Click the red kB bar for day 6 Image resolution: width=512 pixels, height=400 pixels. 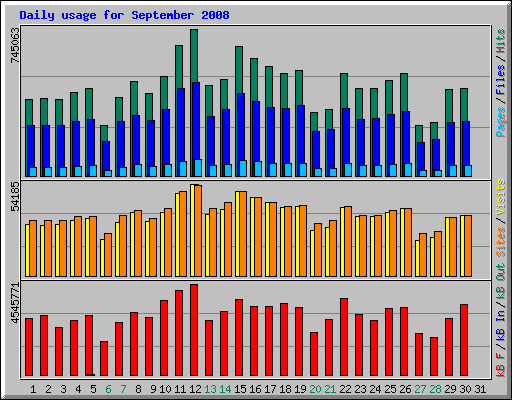[x=104, y=359]
